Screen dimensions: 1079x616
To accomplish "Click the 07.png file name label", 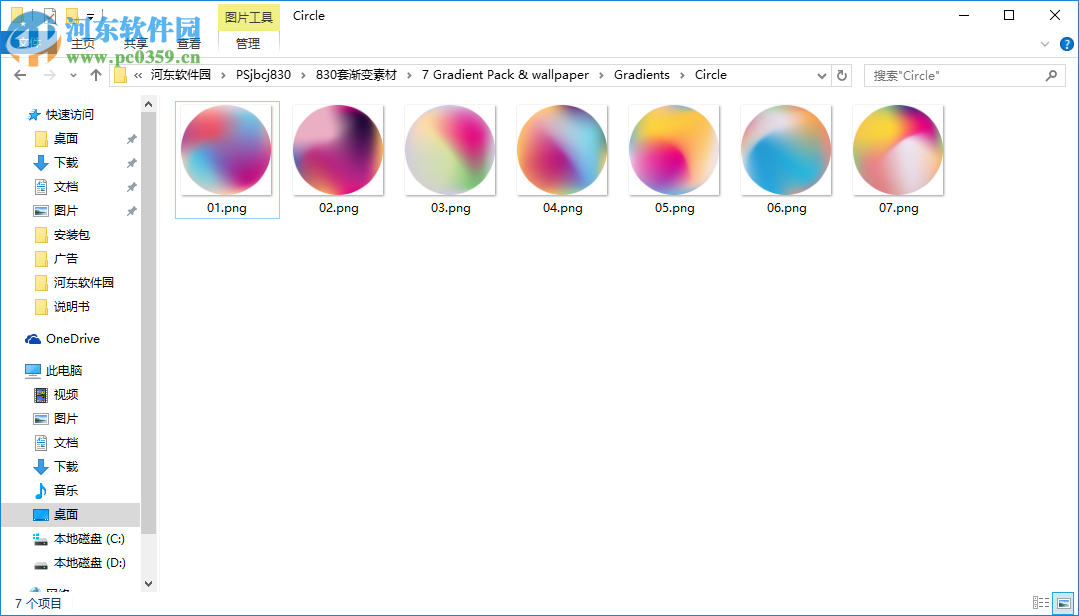I will click(899, 207).
